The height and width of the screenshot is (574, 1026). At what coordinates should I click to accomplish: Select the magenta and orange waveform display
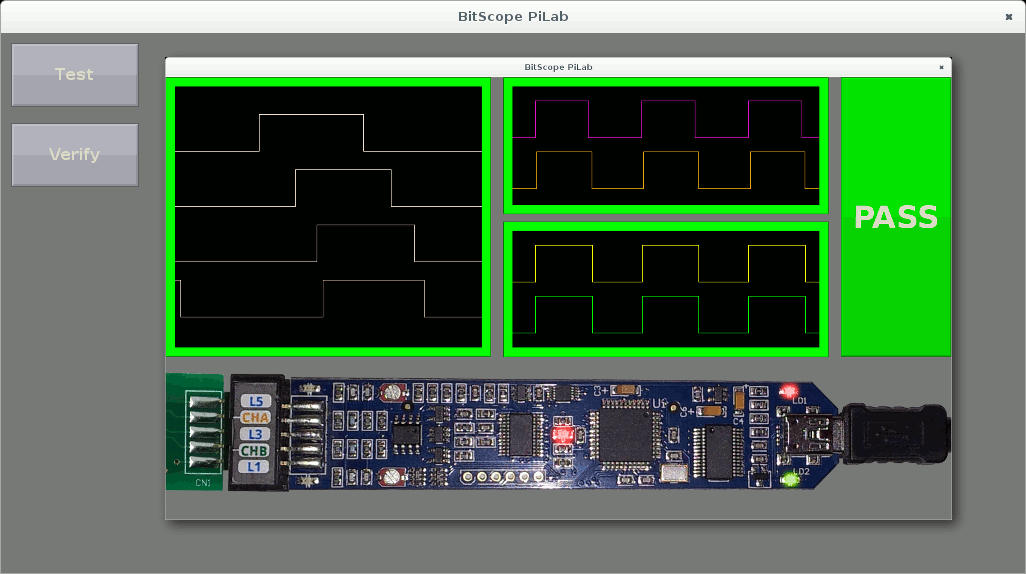(x=665, y=146)
